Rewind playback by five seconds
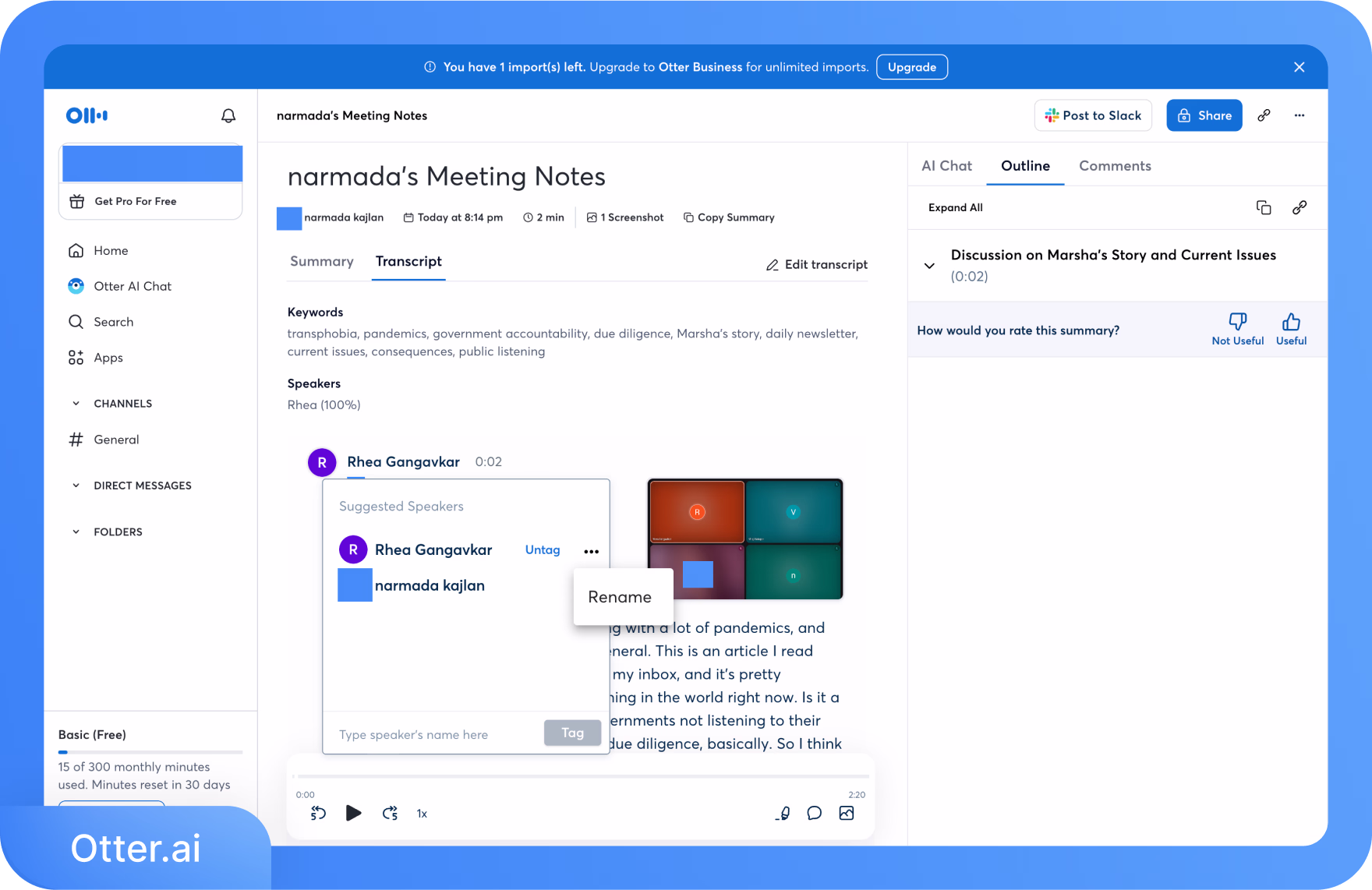The image size is (1372, 890). (x=318, y=814)
